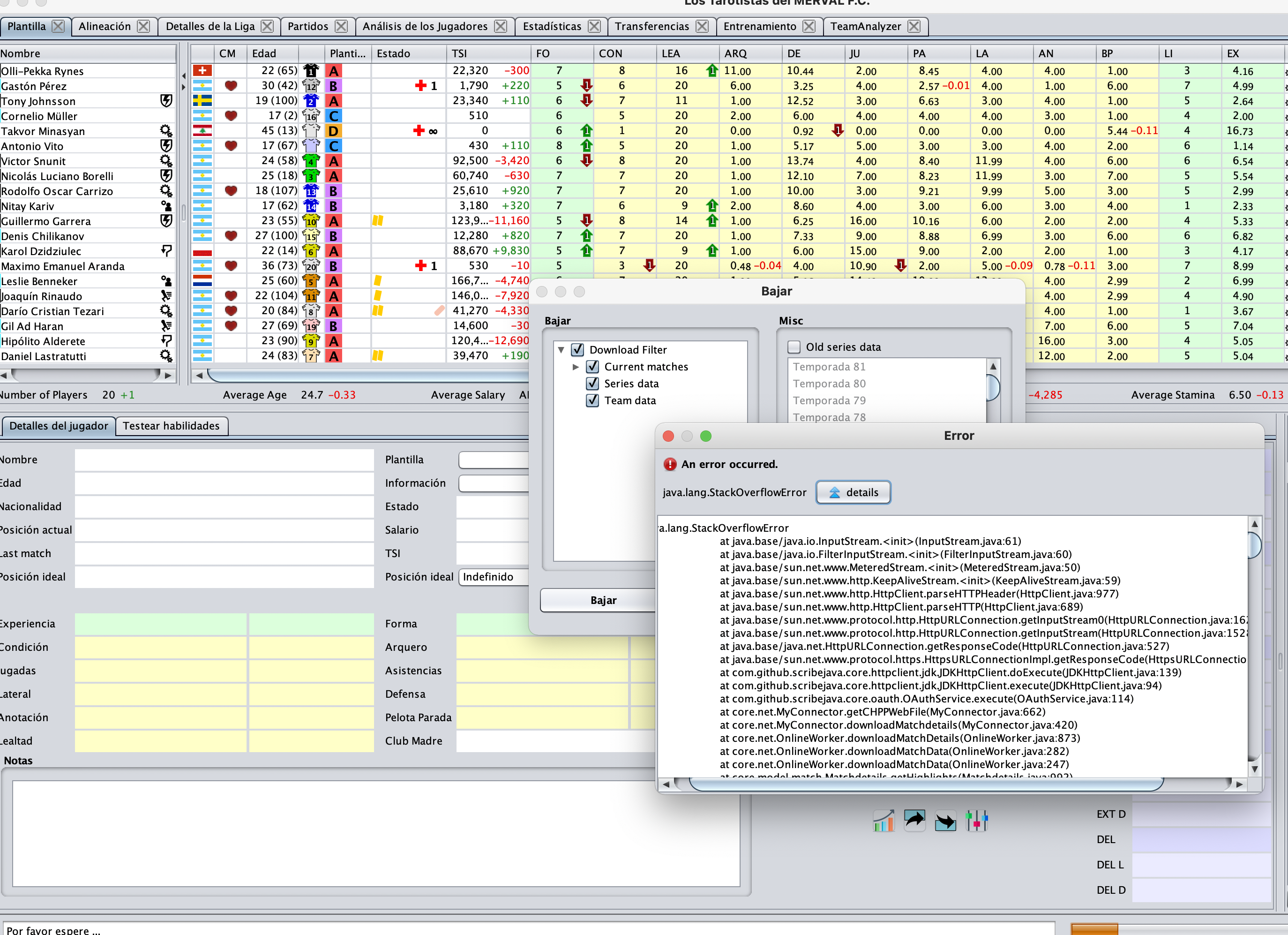Uncheck the Series data checkbox
This screenshot has height=935, width=1288.
592,384
